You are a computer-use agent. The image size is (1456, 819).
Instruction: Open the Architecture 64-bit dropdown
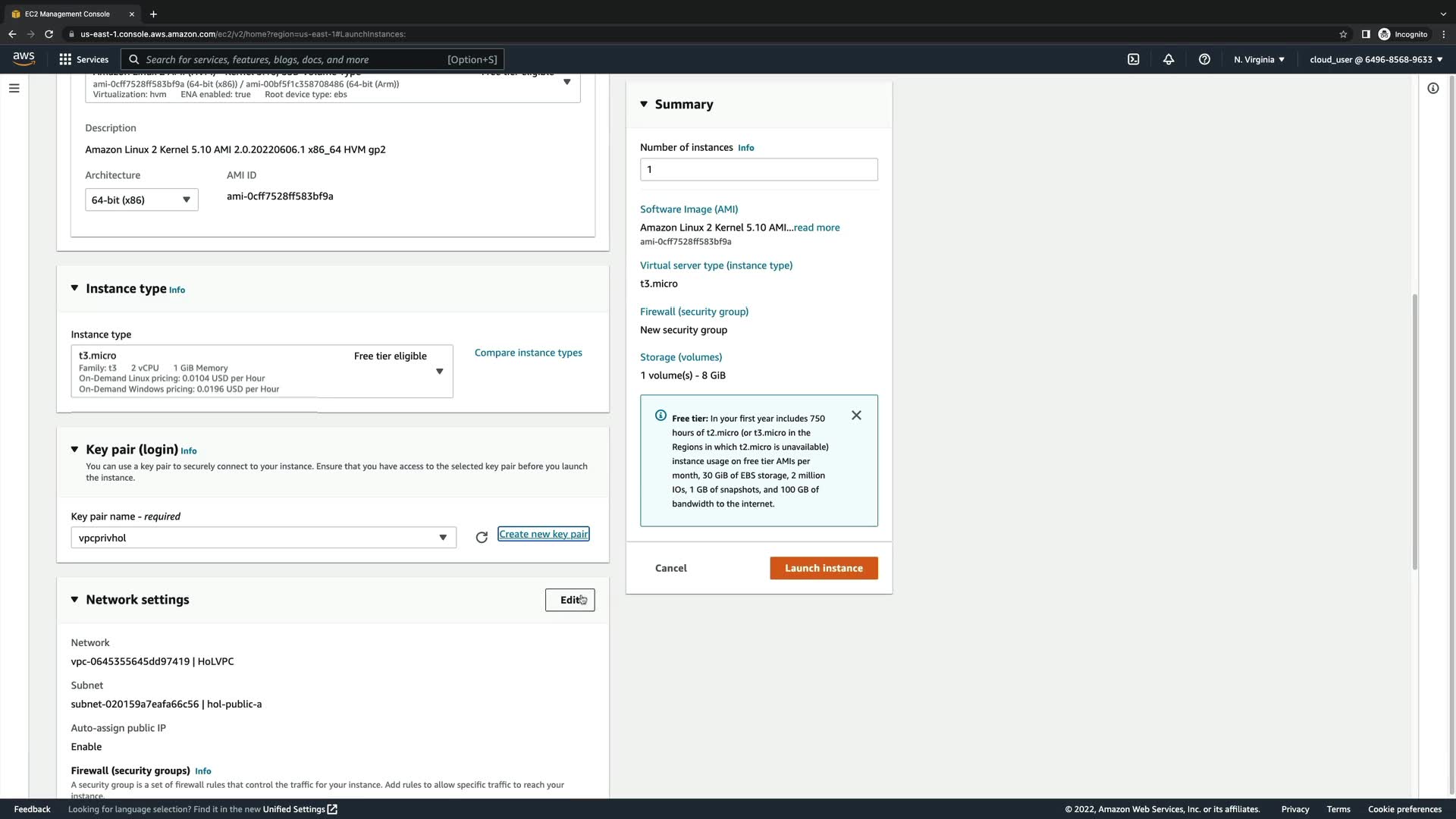(x=142, y=200)
